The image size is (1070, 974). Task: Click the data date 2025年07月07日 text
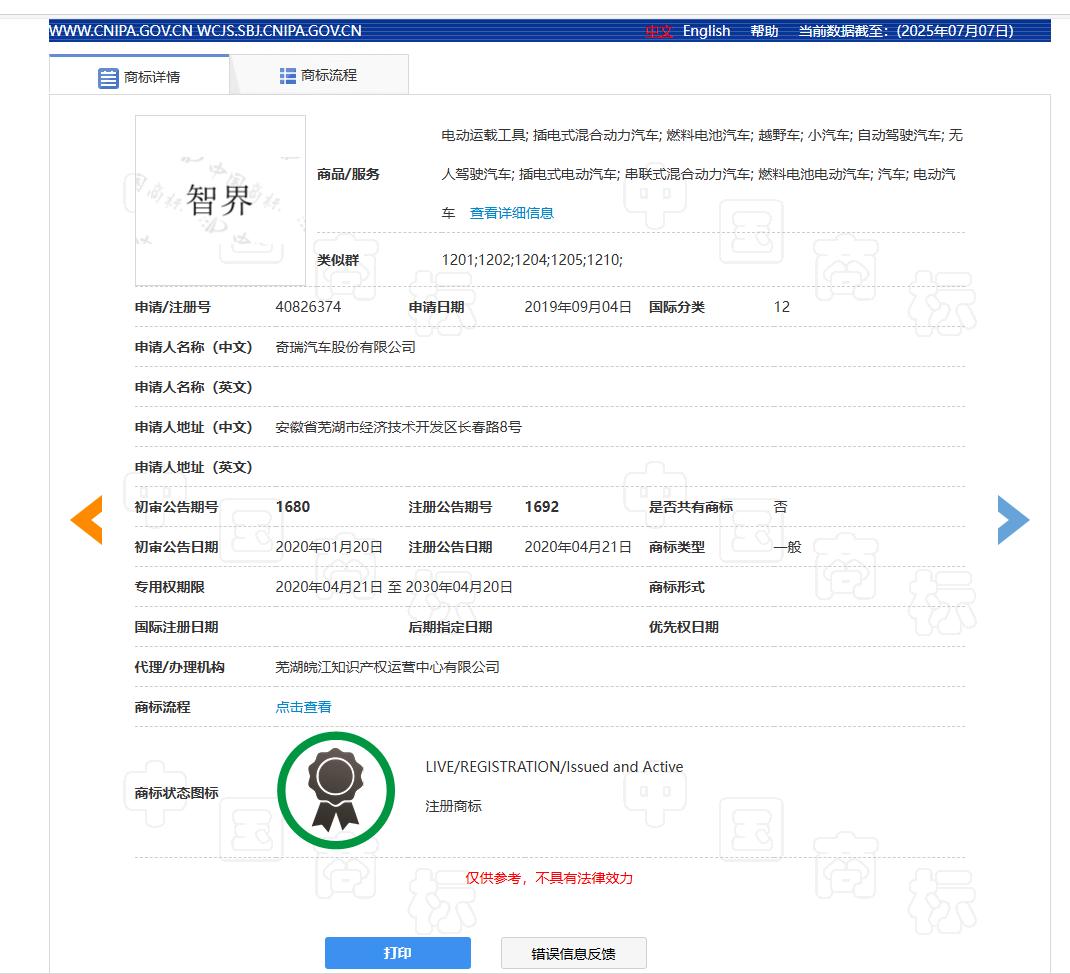[x=955, y=31]
